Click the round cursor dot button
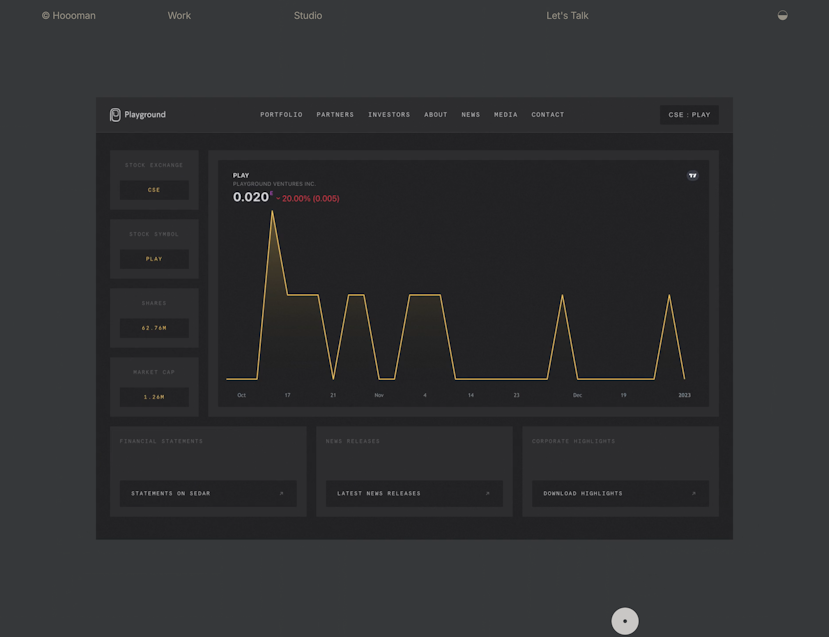Image resolution: width=829 pixels, height=637 pixels. [625, 621]
